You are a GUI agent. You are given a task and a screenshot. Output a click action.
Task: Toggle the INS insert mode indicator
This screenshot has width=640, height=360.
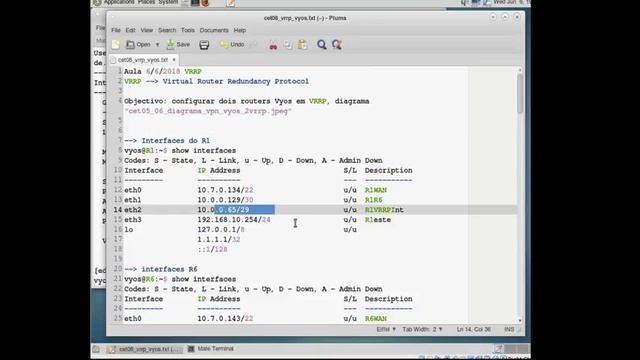point(509,329)
